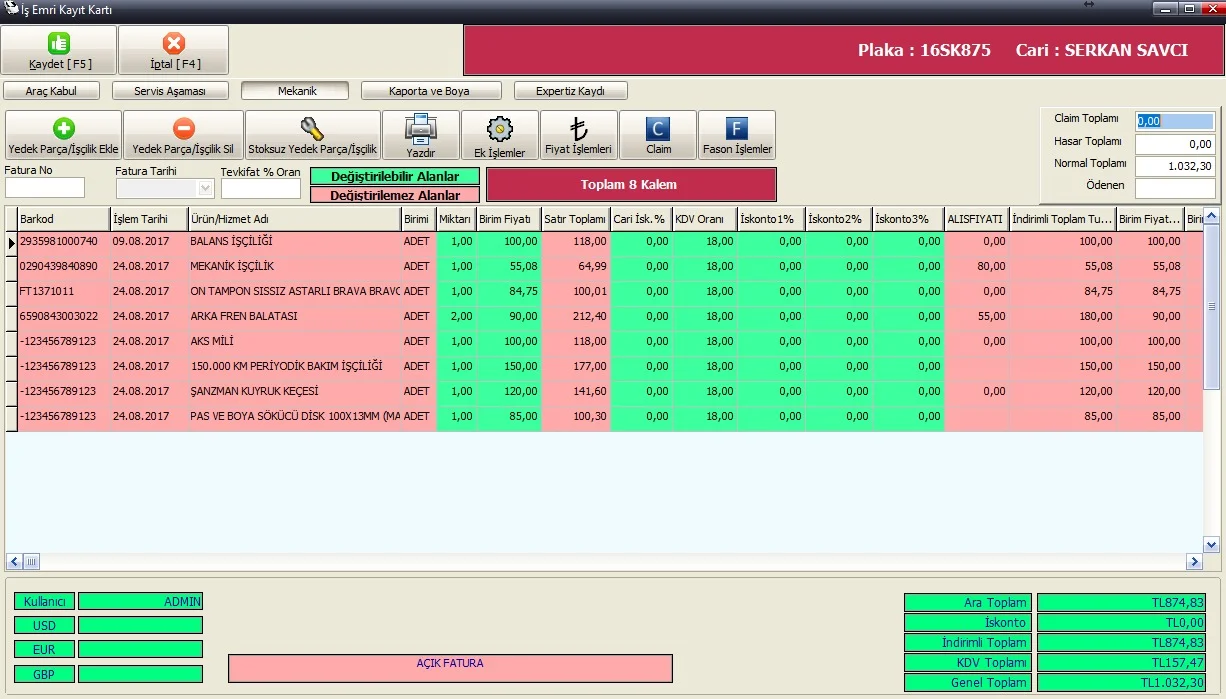Click the Claim button icon
Viewport: 1226px width, 699px height.
(x=658, y=129)
